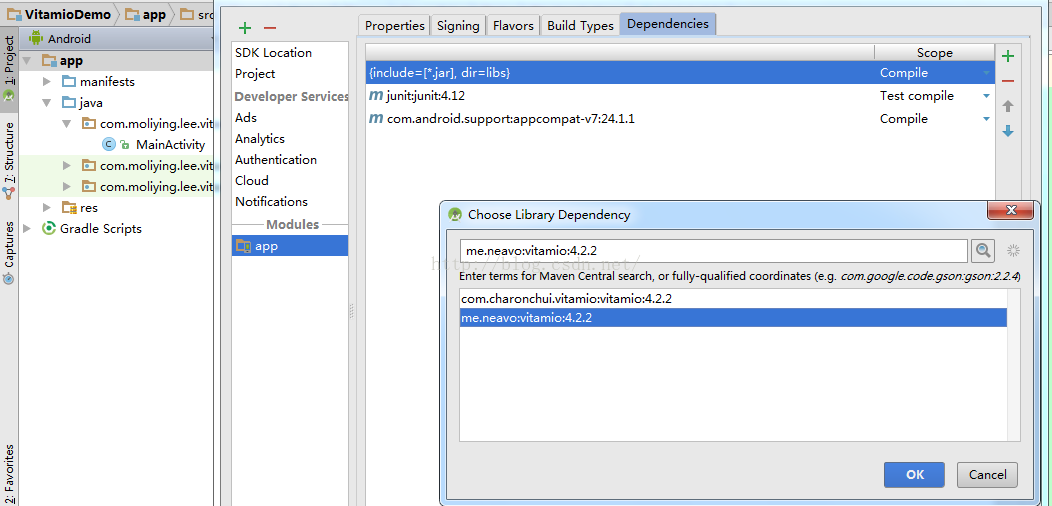Click the res folder icon

click(69, 207)
